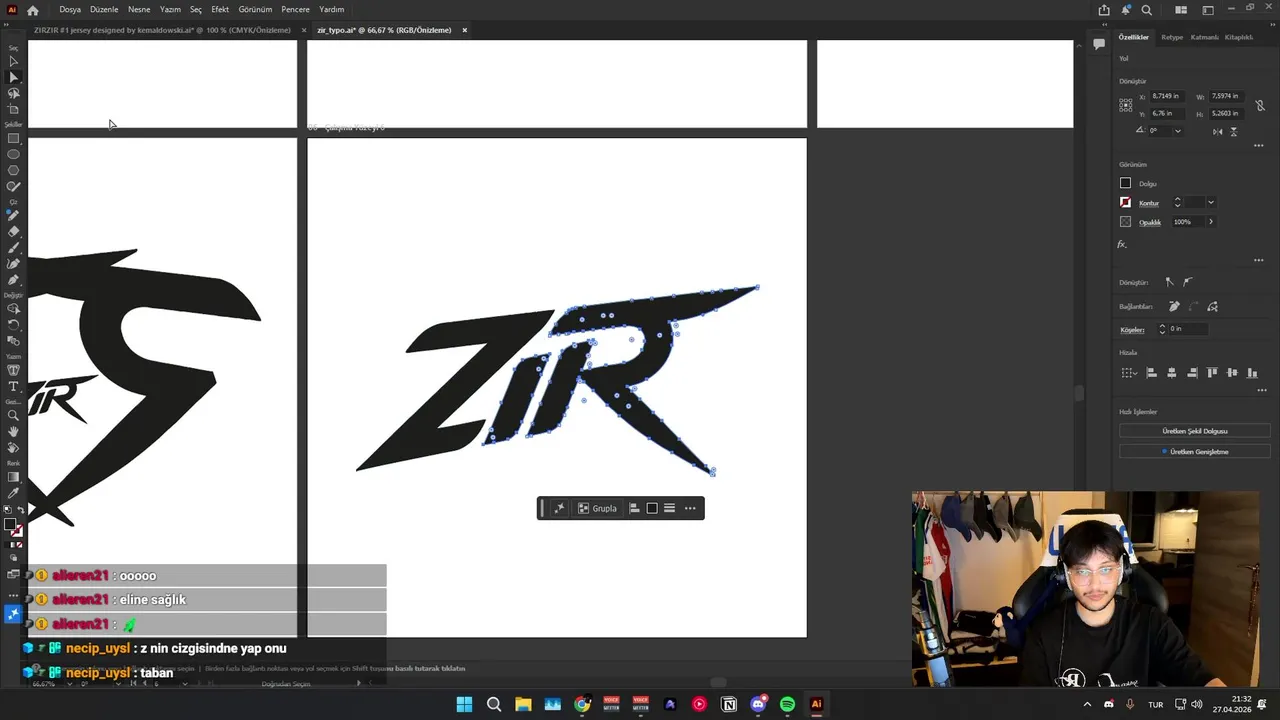Click Vertical Align Bottom in Hizala

(1252, 373)
